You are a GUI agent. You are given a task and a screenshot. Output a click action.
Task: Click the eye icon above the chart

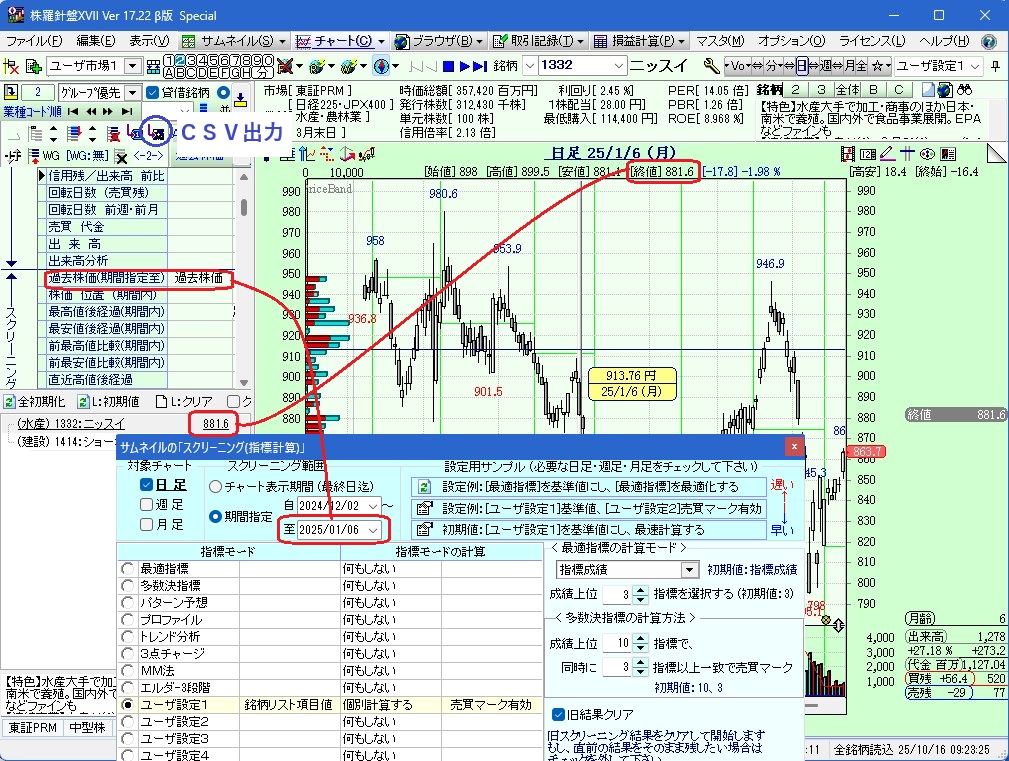927,153
